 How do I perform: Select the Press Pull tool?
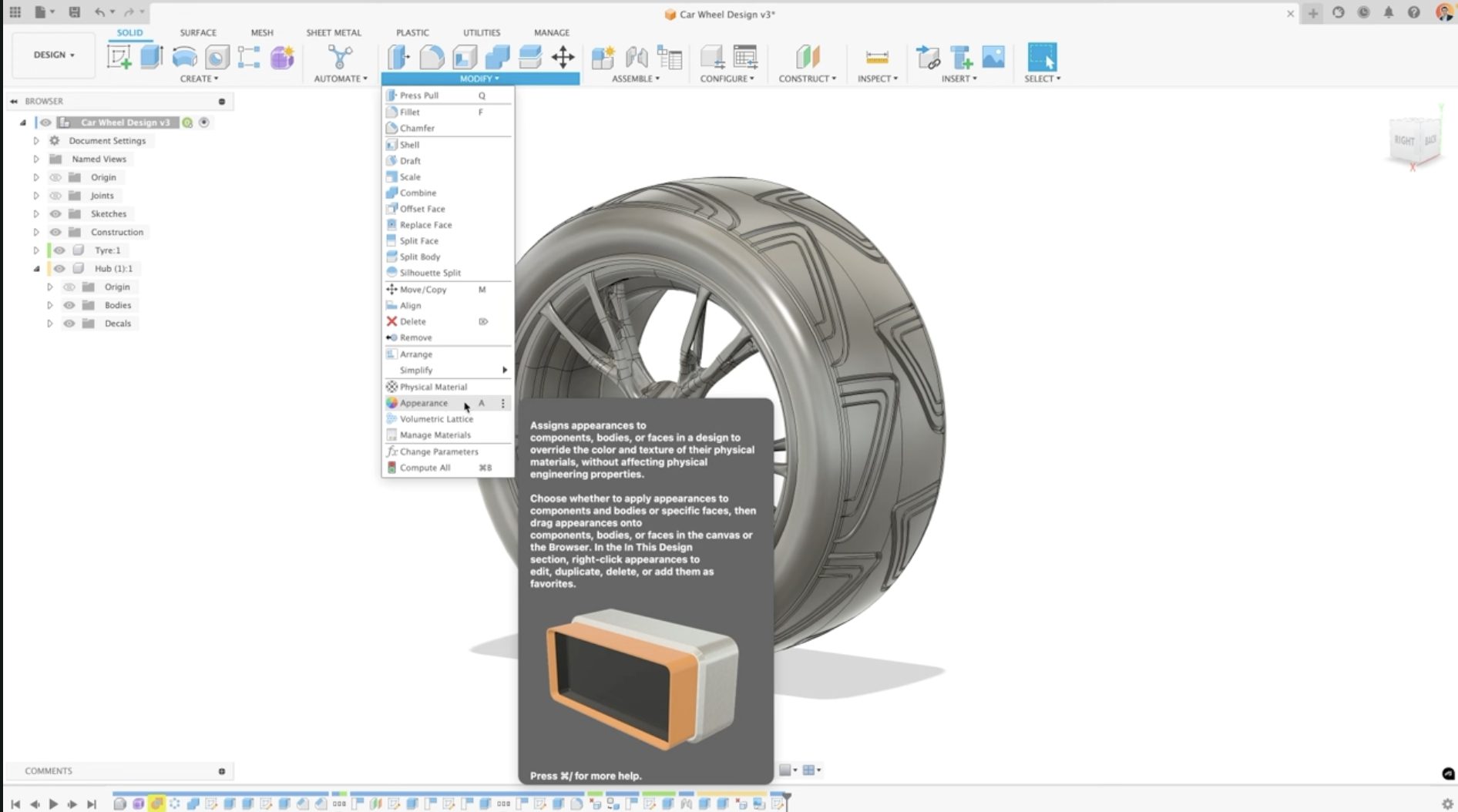[418, 95]
